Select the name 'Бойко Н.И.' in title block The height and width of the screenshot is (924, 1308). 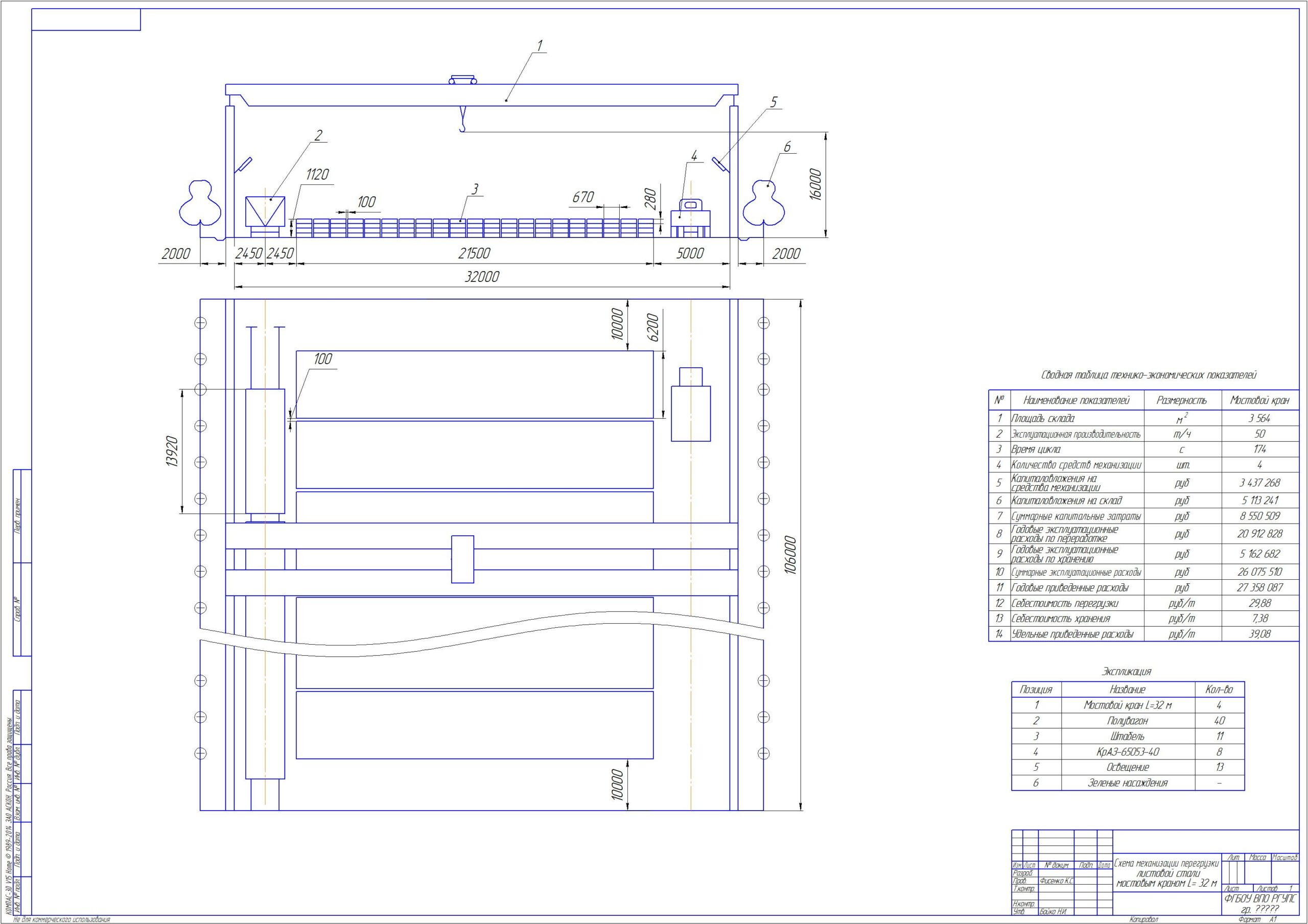pyautogui.click(x=1053, y=912)
